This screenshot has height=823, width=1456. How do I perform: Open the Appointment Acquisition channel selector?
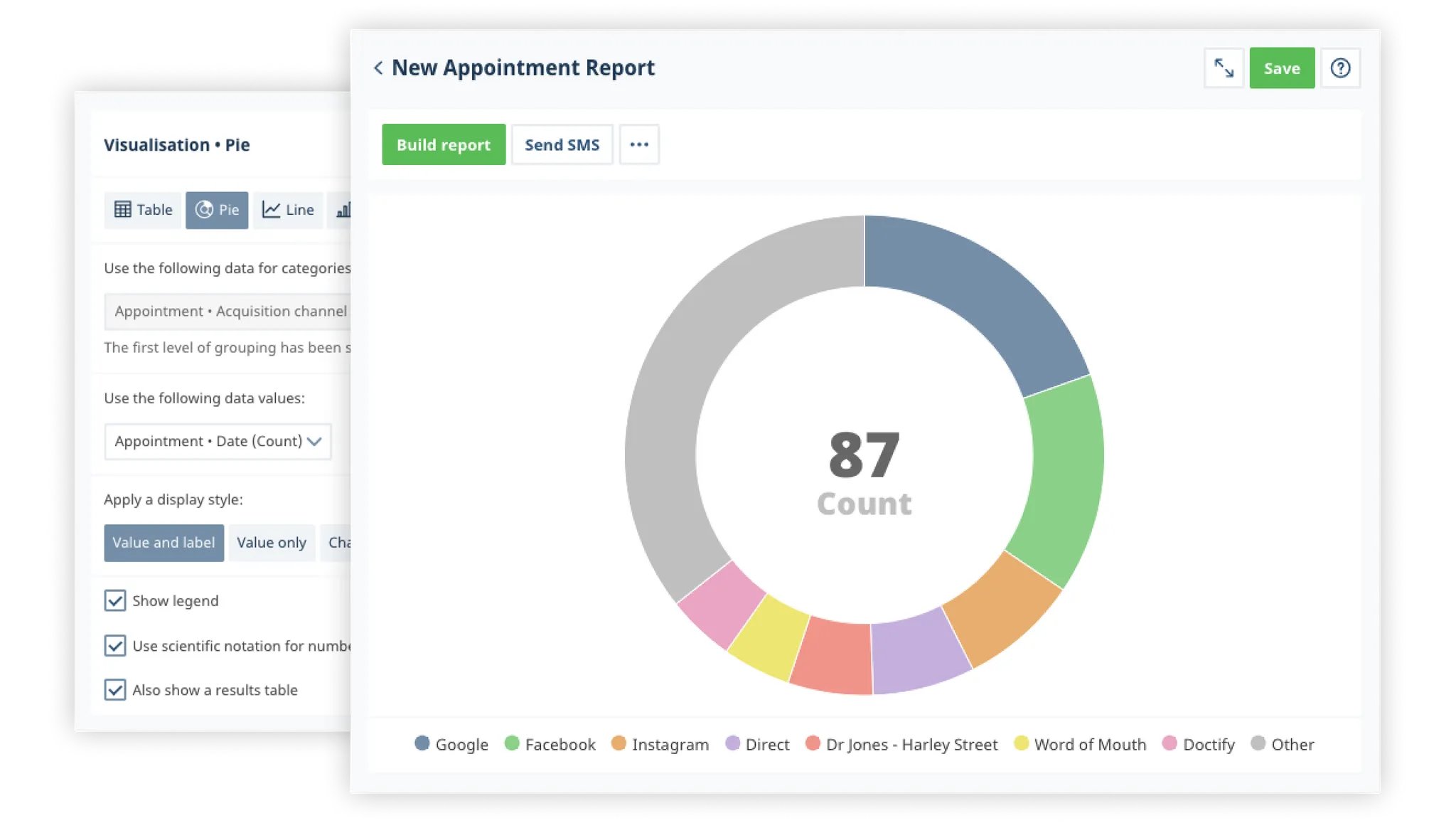pos(227,311)
